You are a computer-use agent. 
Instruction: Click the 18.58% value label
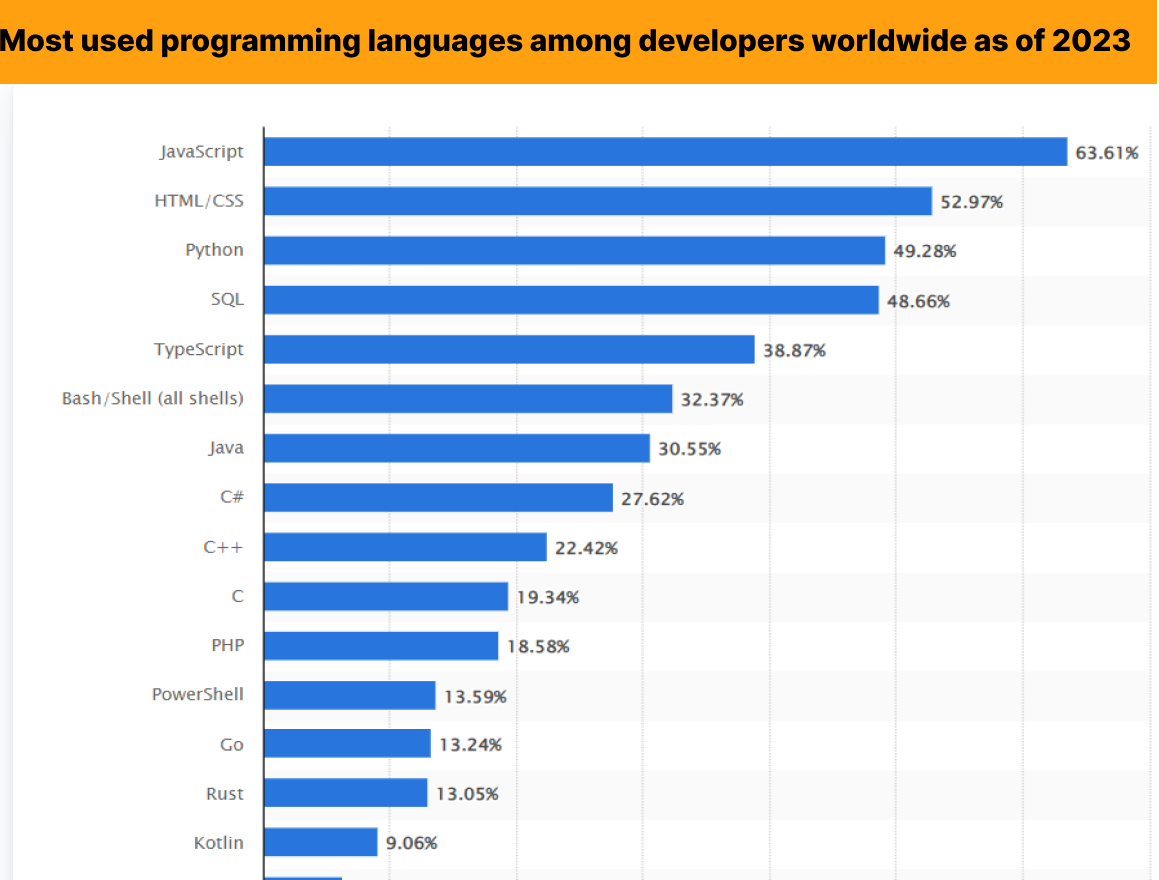coord(538,647)
